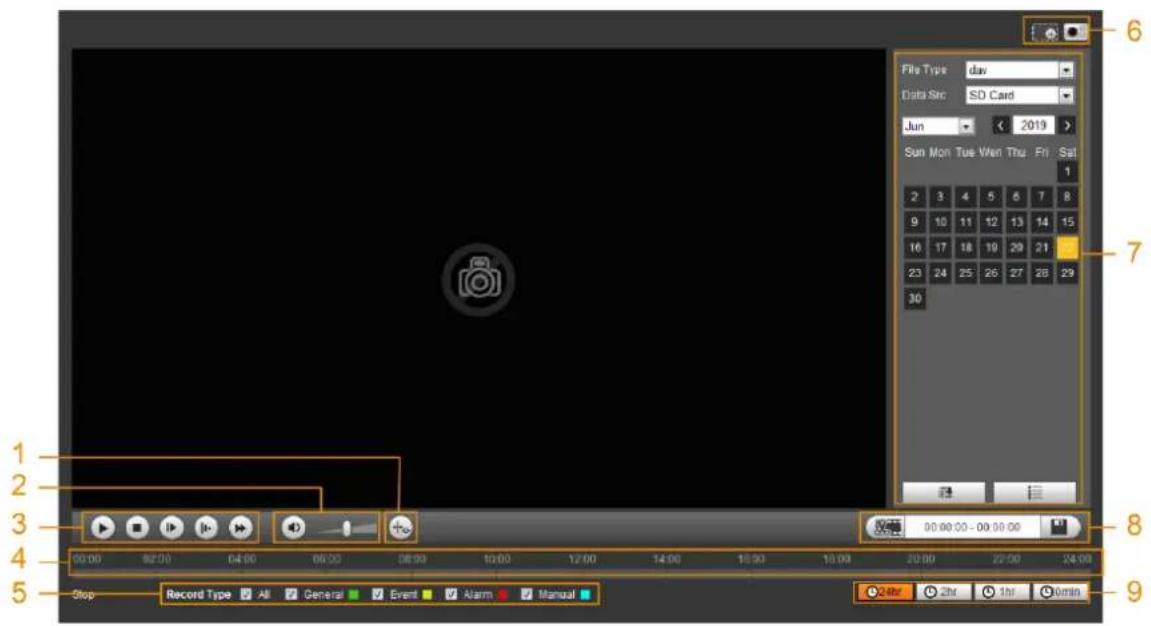Set the timeline scale to 1hr
Image resolution: width=1151 pixels, height=626 pixels.
point(1003,592)
